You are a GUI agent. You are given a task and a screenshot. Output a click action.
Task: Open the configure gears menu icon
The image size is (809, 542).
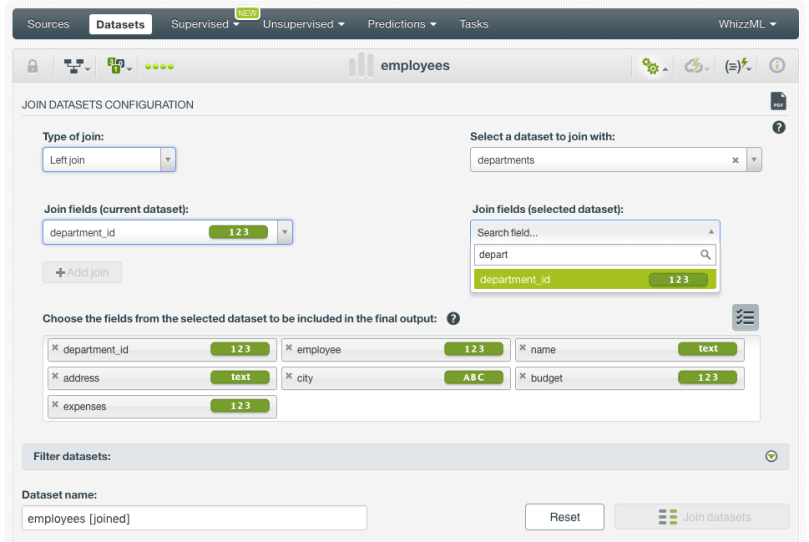click(x=655, y=66)
